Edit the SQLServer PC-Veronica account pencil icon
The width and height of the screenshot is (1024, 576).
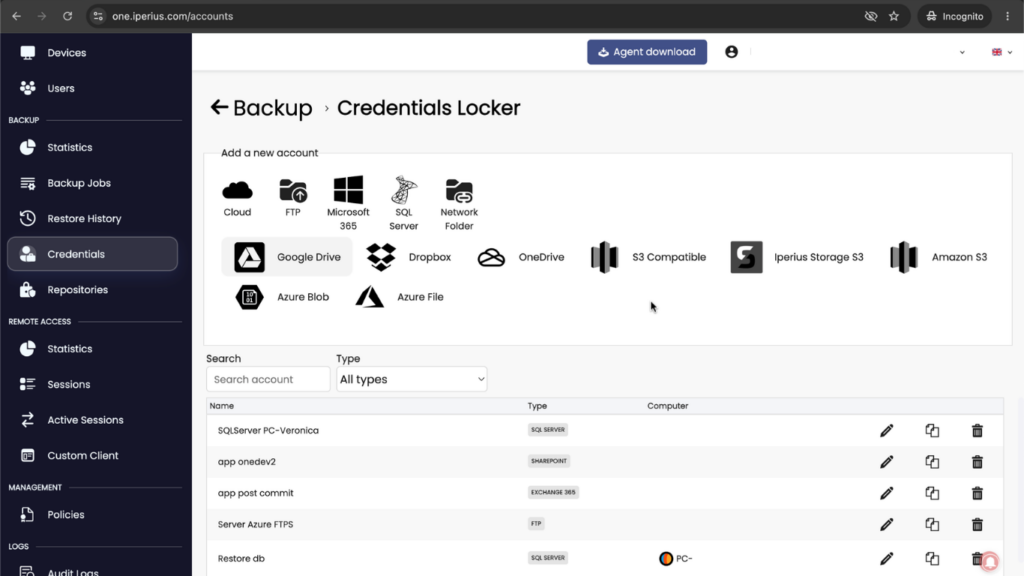coord(886,431)
